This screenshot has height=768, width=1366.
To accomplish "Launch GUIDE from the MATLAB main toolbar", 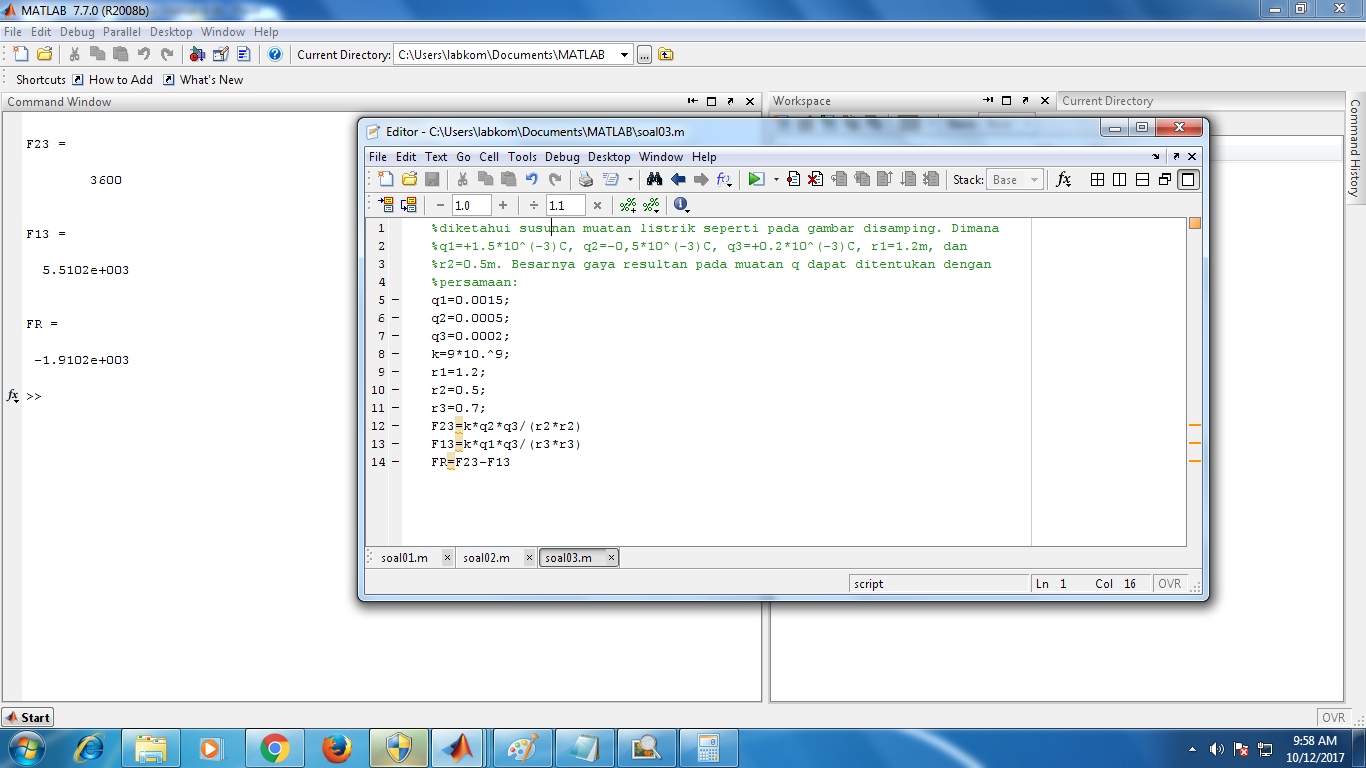I will [x=220, y=54].
